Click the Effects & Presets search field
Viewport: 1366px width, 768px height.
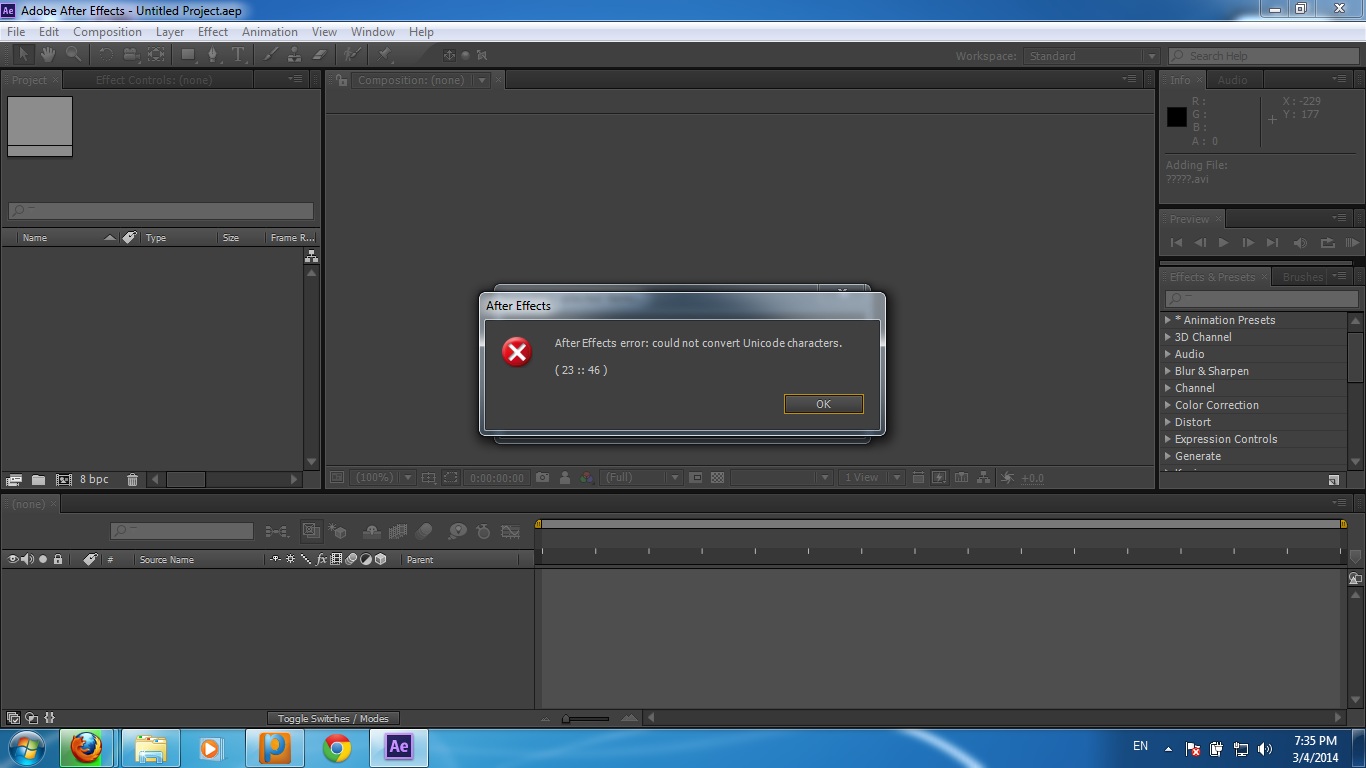pos(1262,299)
